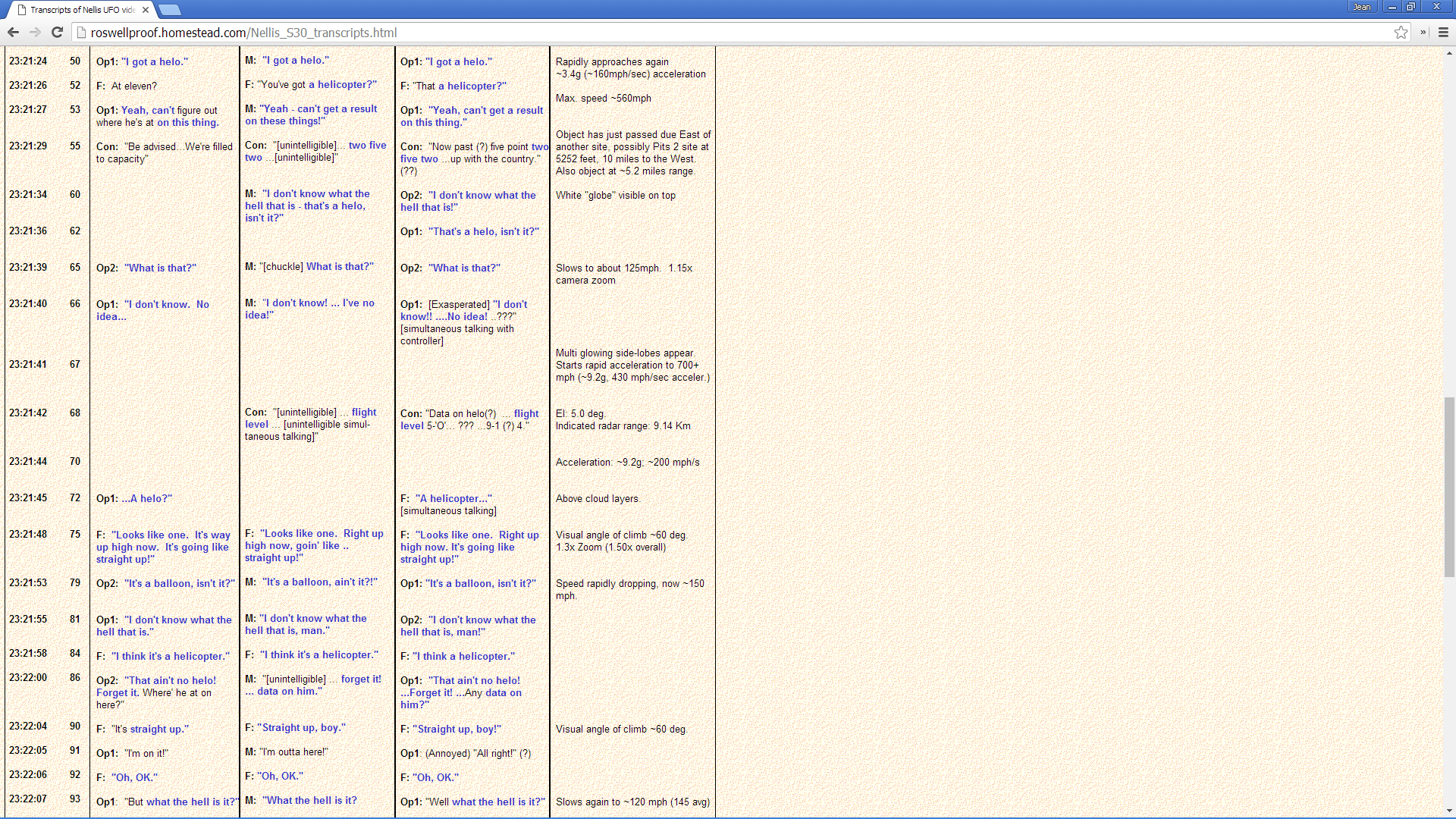
Task: Bookmark page with the star icon
Action: click(1401, 33)
